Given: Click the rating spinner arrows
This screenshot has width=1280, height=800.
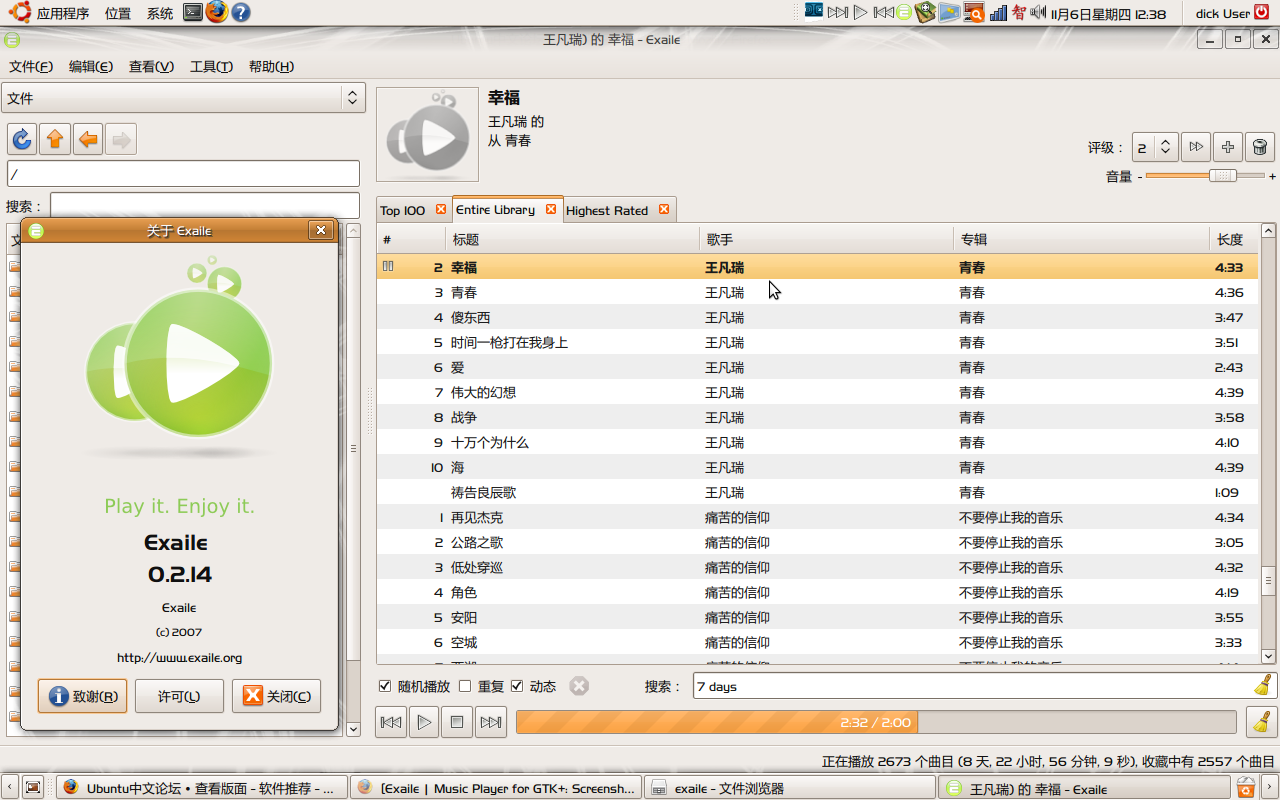Looking at the screenshot, I should pyautogui.click(x=1166, y=147).
